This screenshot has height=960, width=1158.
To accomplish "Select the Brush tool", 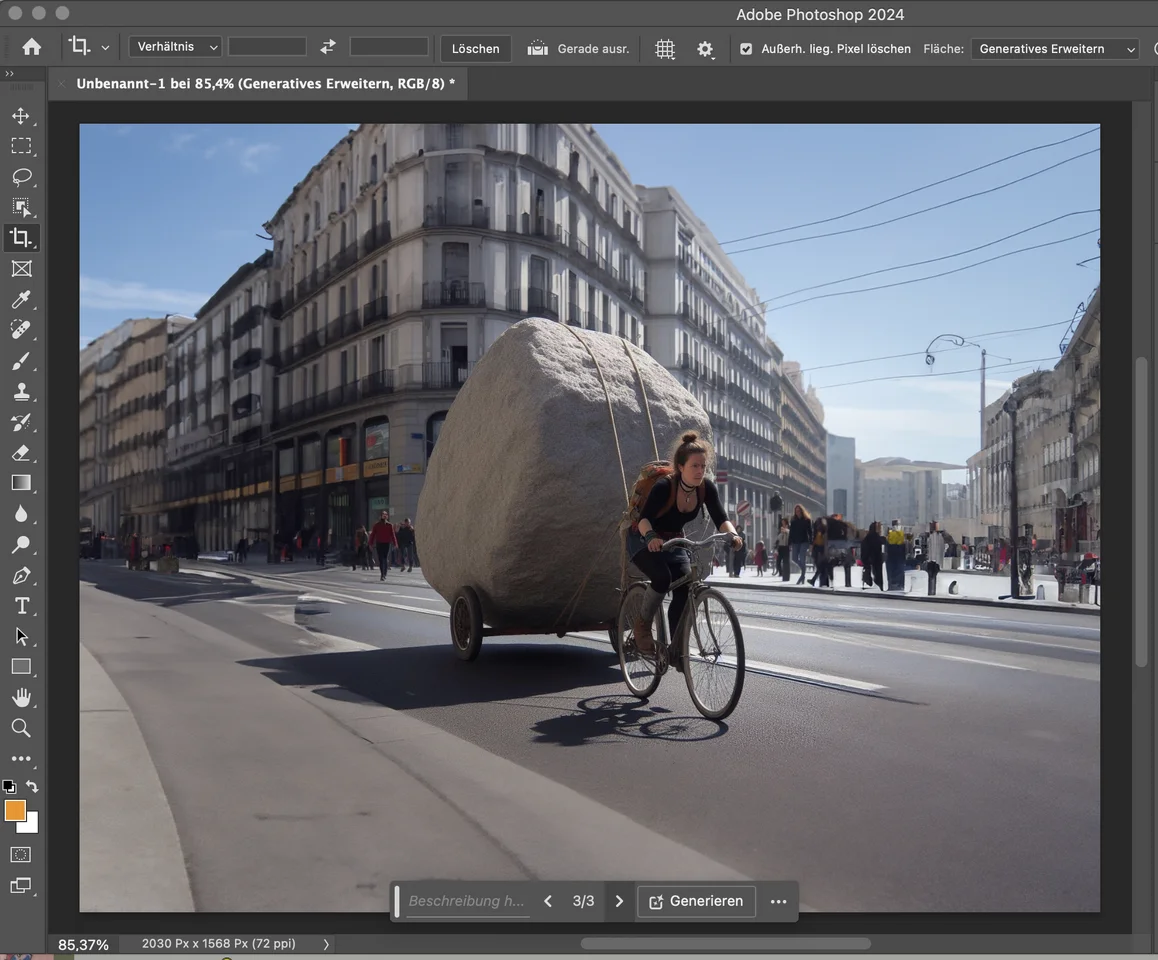I will point(21,361).
